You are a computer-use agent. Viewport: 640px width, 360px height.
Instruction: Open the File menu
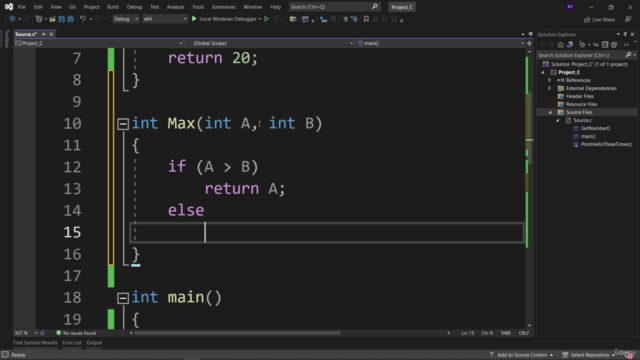(x=22, y=7)
